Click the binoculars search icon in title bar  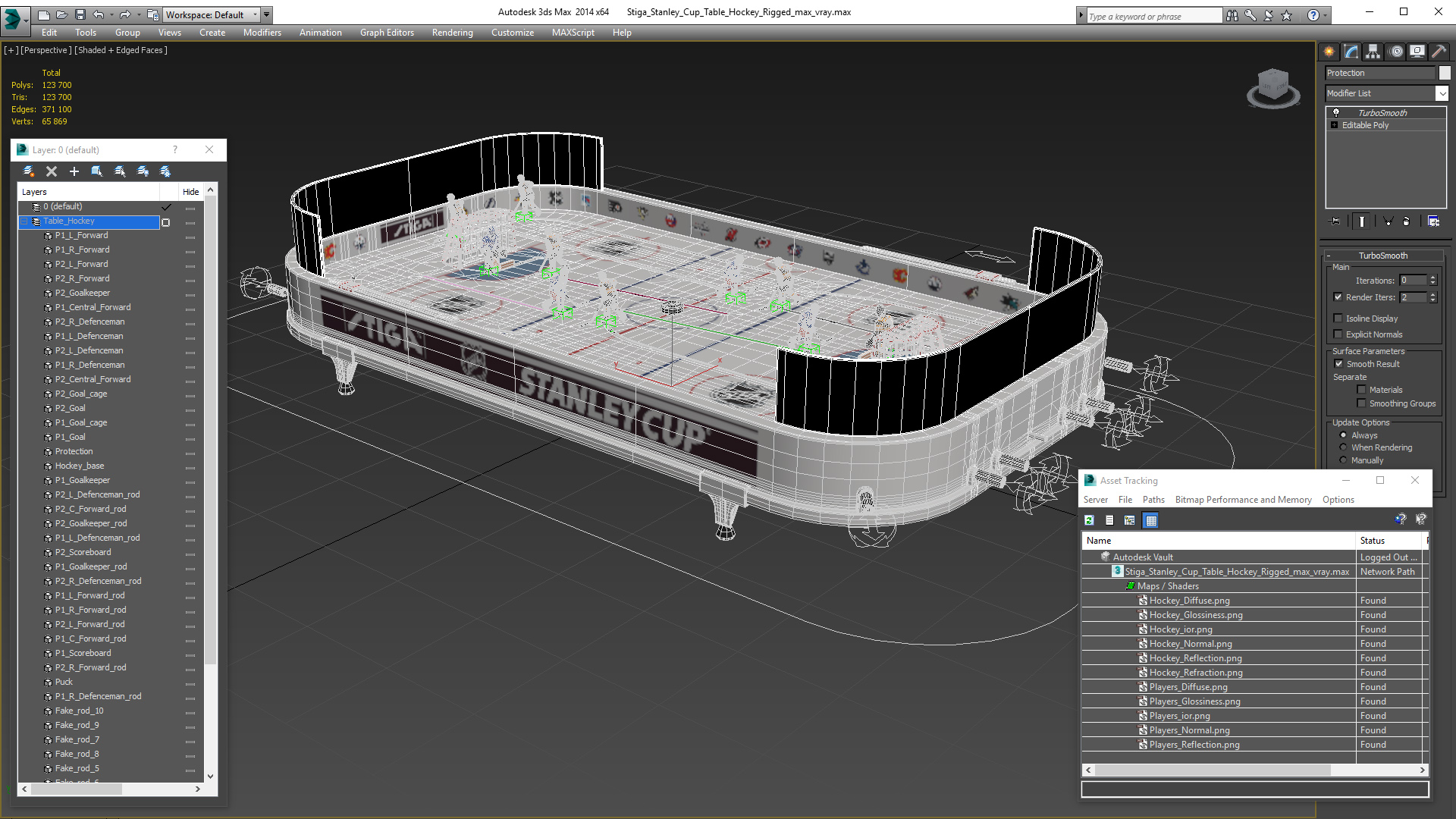(1232, 15)
